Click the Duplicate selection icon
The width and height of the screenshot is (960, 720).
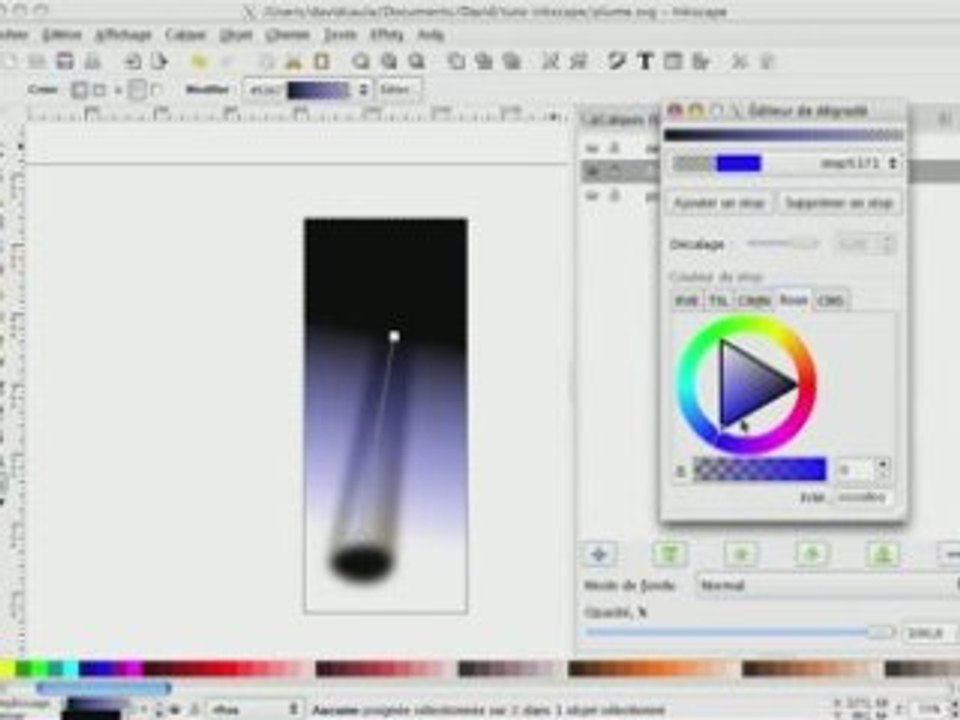click(x=456, y=61)
